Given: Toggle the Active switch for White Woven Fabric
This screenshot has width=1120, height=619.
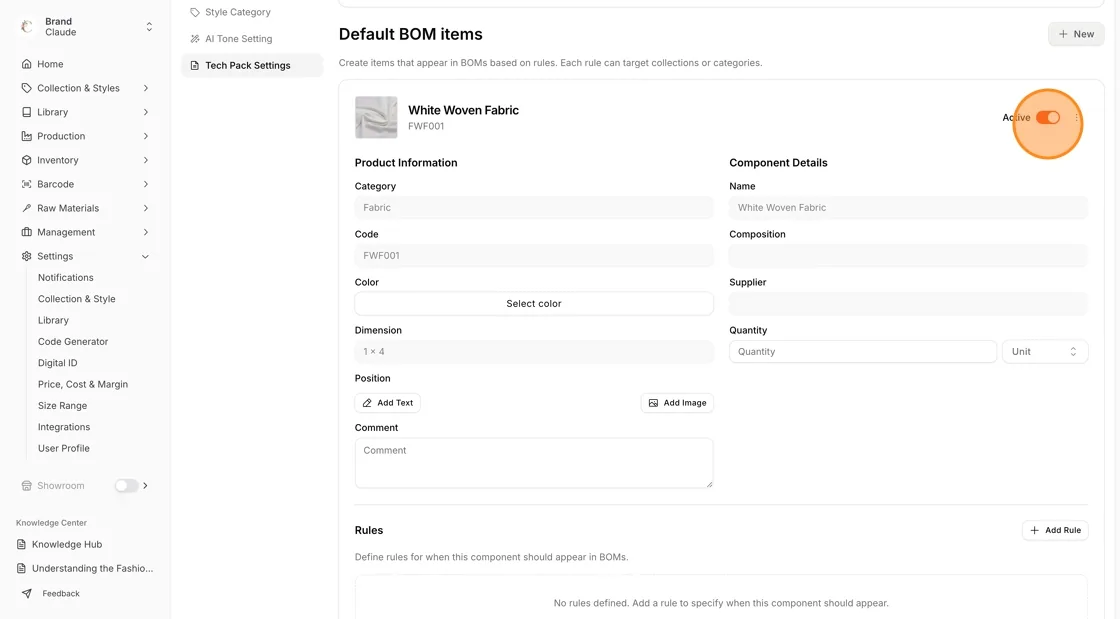Looking at the screenshot, I should [x=1048, y=118].
